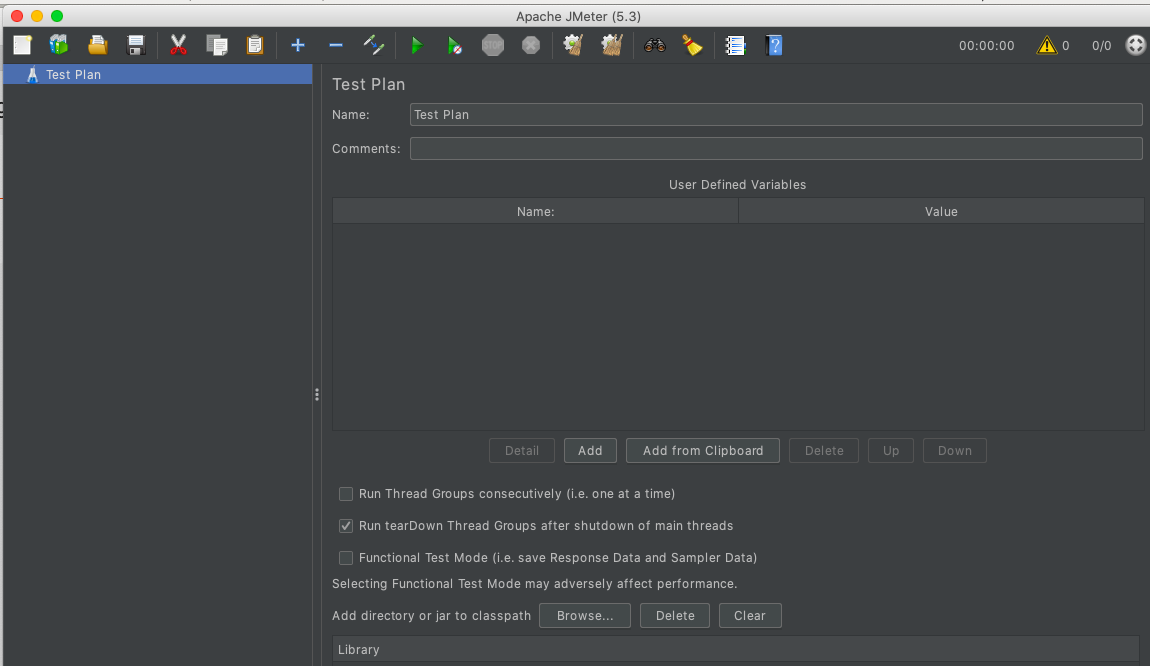Click the Name: column header
This screenshot has width=1150, height=666.
point(535,211)
